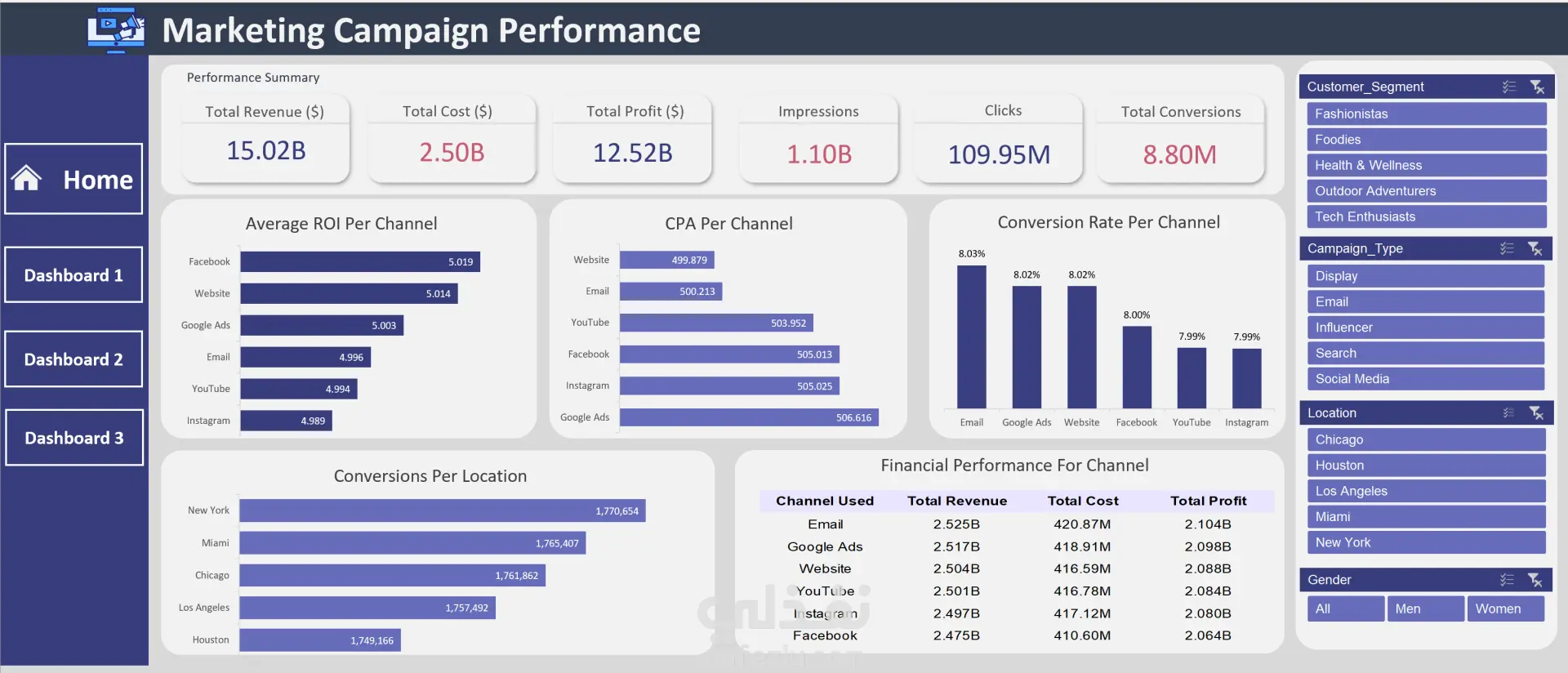Click the Total Cost table column header
1568x673 pixels.
click(1083, 501)
